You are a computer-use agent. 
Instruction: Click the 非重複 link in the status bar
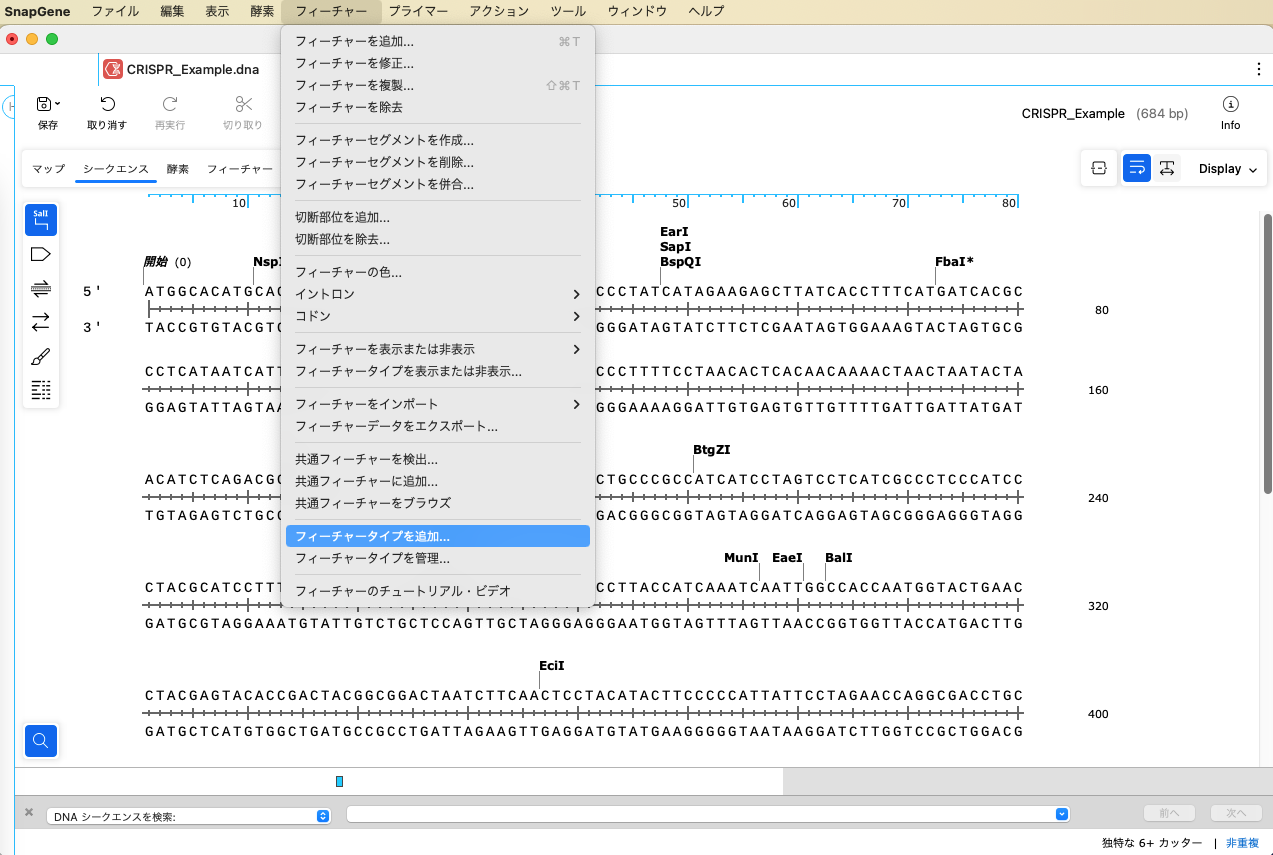[x=1240, y=843]
